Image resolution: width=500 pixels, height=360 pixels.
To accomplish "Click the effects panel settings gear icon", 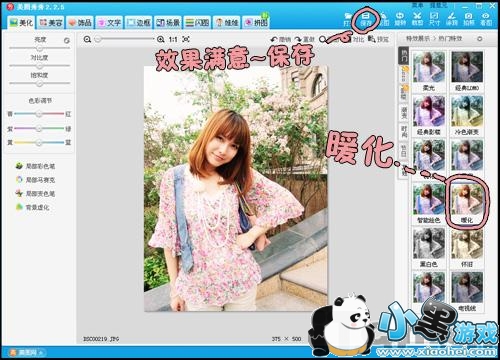I will click(x=479, y=39).
